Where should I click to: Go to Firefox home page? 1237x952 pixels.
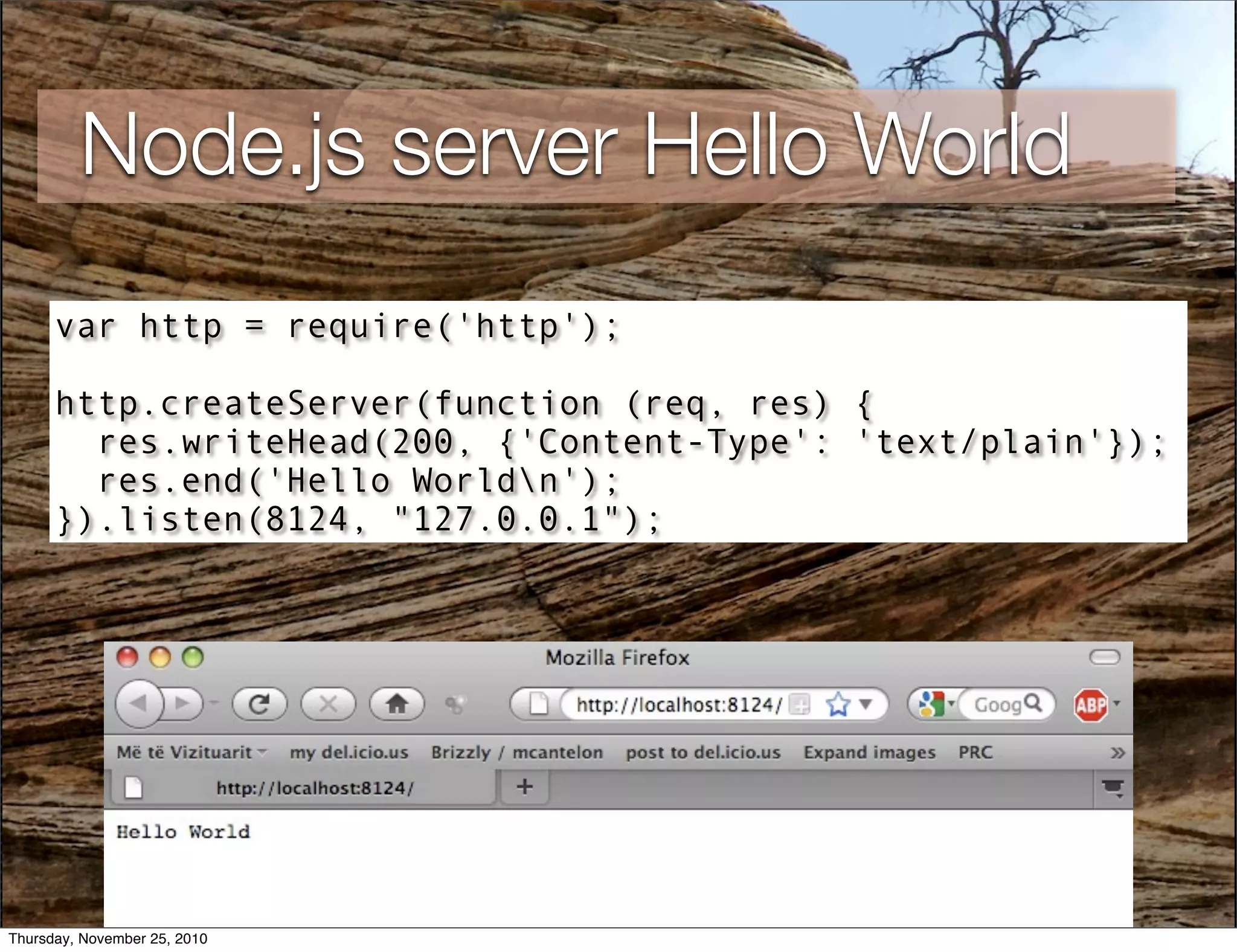click(x=397, y=704)
